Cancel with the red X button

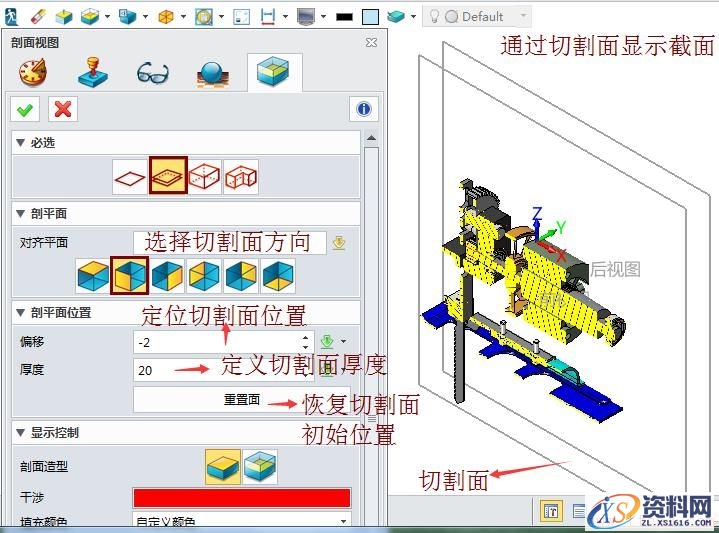(x=63, y=109)
